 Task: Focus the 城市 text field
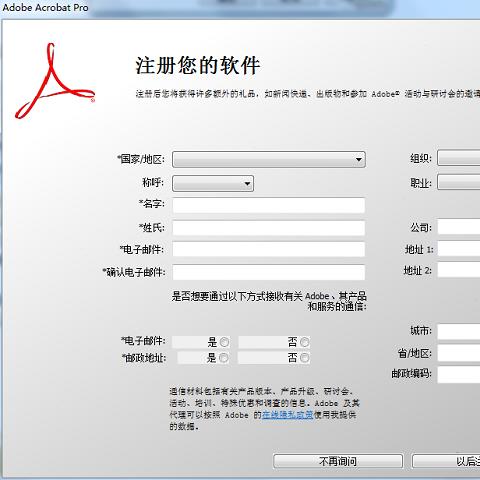tap(459, 332)
